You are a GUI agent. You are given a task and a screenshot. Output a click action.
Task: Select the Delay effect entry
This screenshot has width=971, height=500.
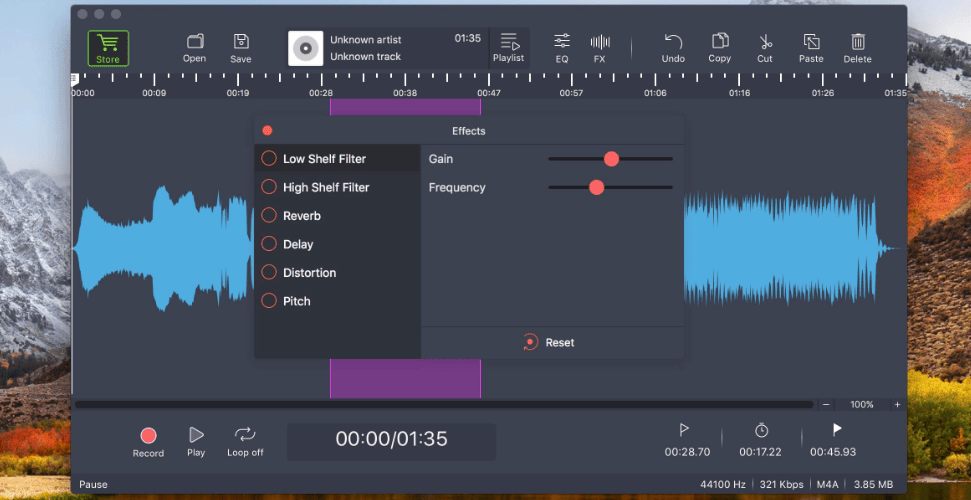tap(337, 244)
